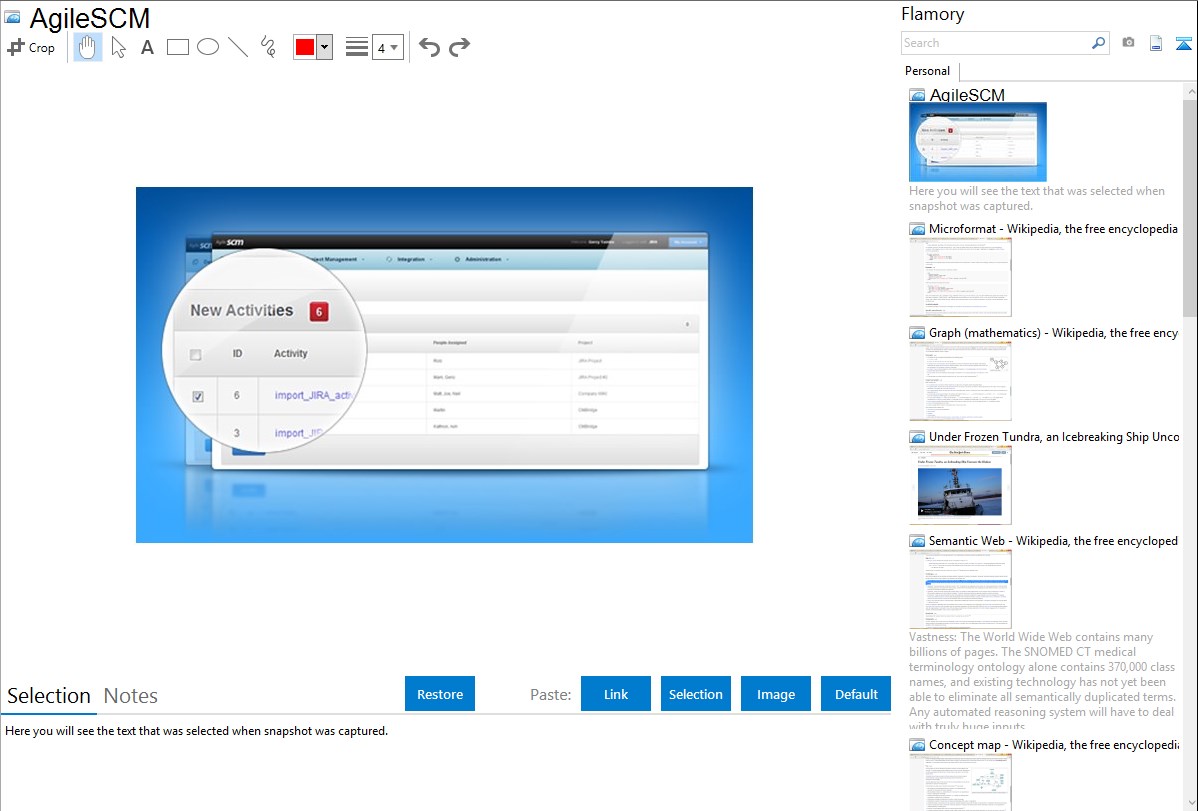Click the scroll up arrow of the snapshot list
This screenshot has height=811, width=1198.
(1190, 91)
